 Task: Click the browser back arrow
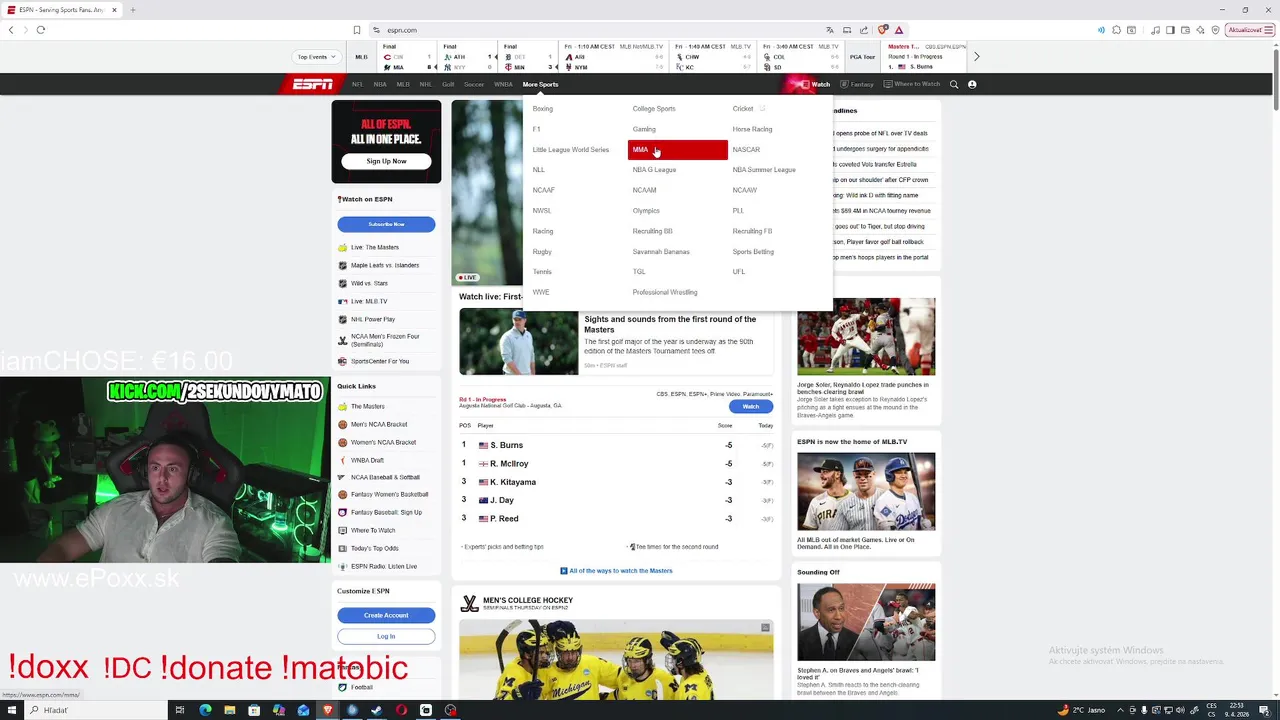[11, 30]
